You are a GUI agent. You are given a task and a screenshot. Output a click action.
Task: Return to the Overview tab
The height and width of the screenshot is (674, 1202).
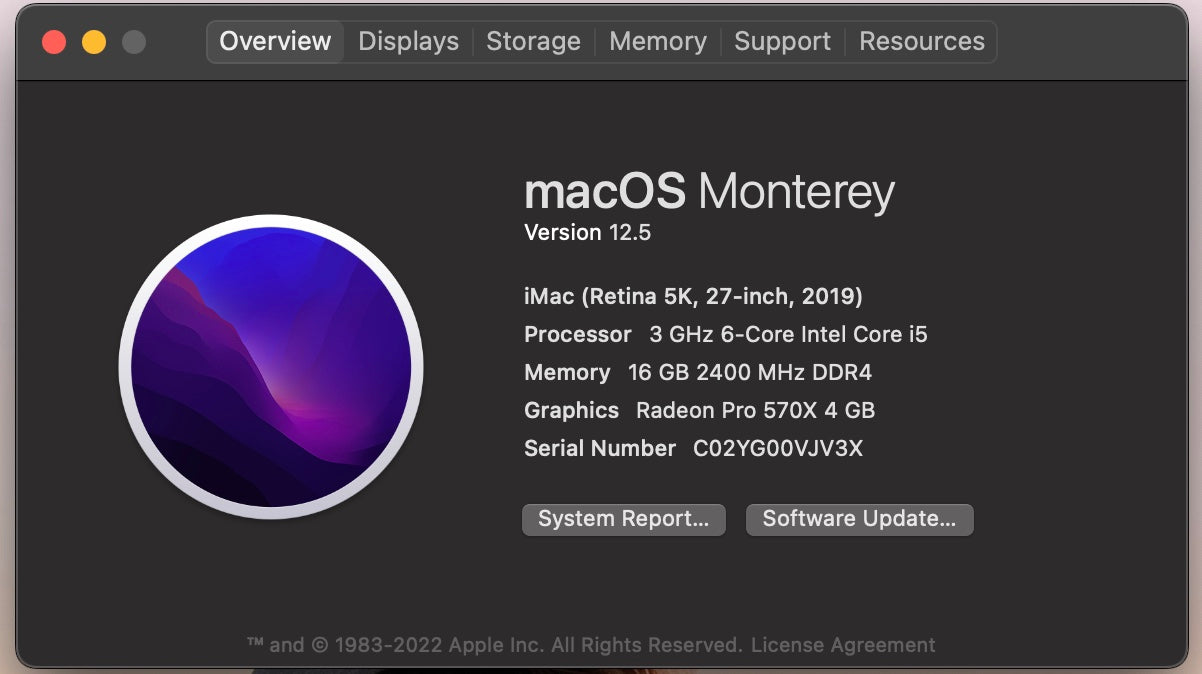coord(274,41)
